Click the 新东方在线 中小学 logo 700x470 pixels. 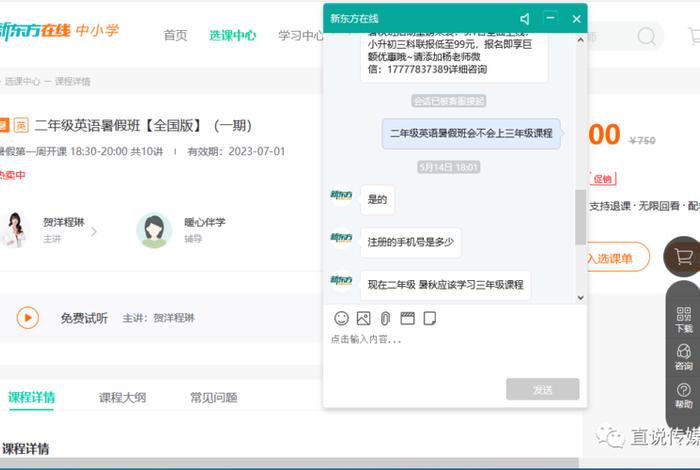[59, 30]
